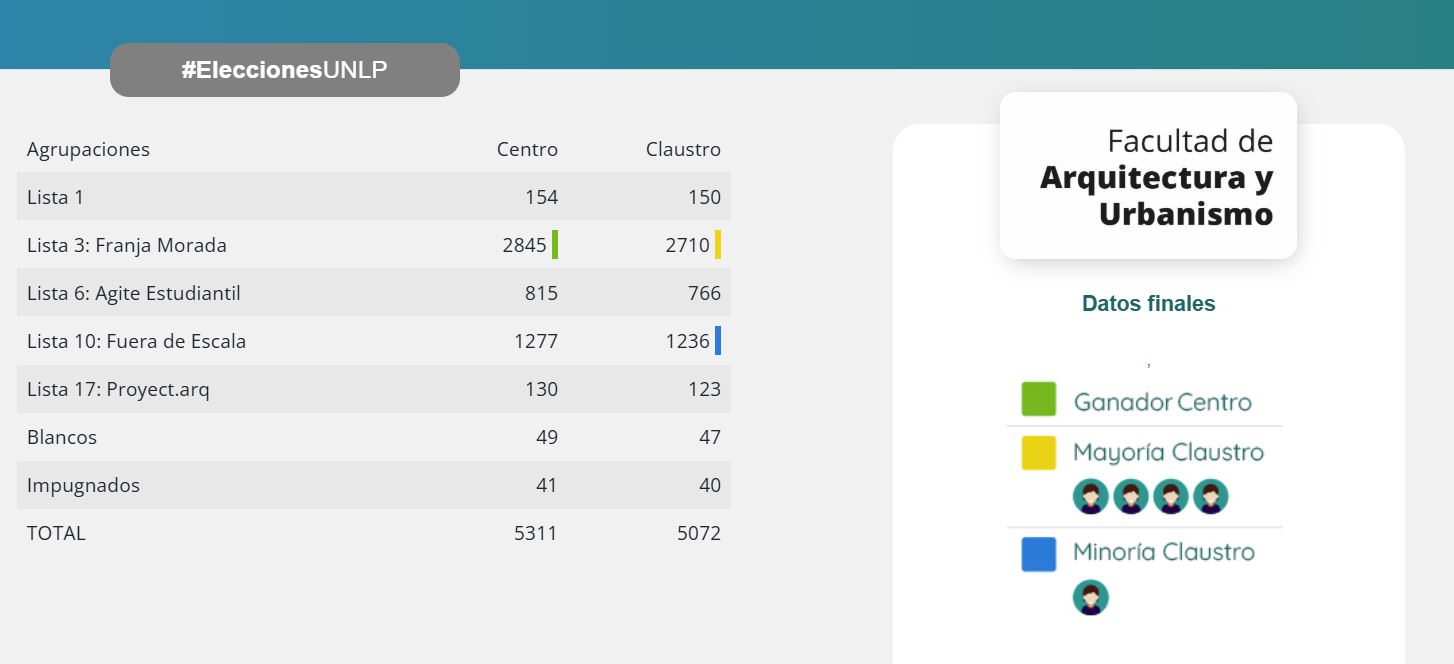Click third person icon under Mayoría Claustro
This screenshot has height=664, width=1454.
(x=1170, y=496)
